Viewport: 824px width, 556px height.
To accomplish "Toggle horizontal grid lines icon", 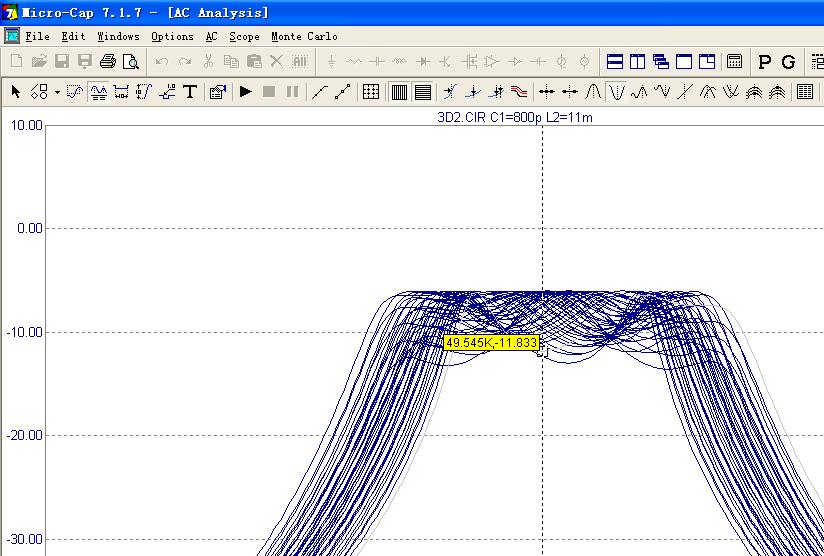I will pos(423,92).
